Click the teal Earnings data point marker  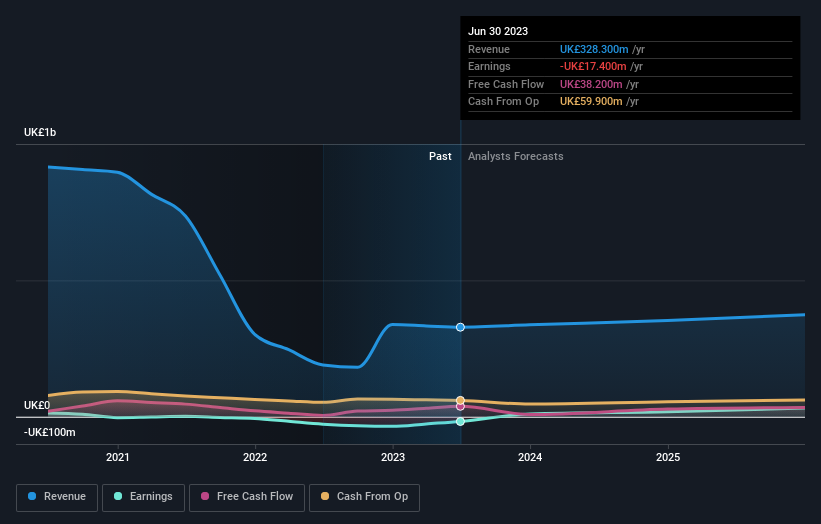tap(460, 421)
